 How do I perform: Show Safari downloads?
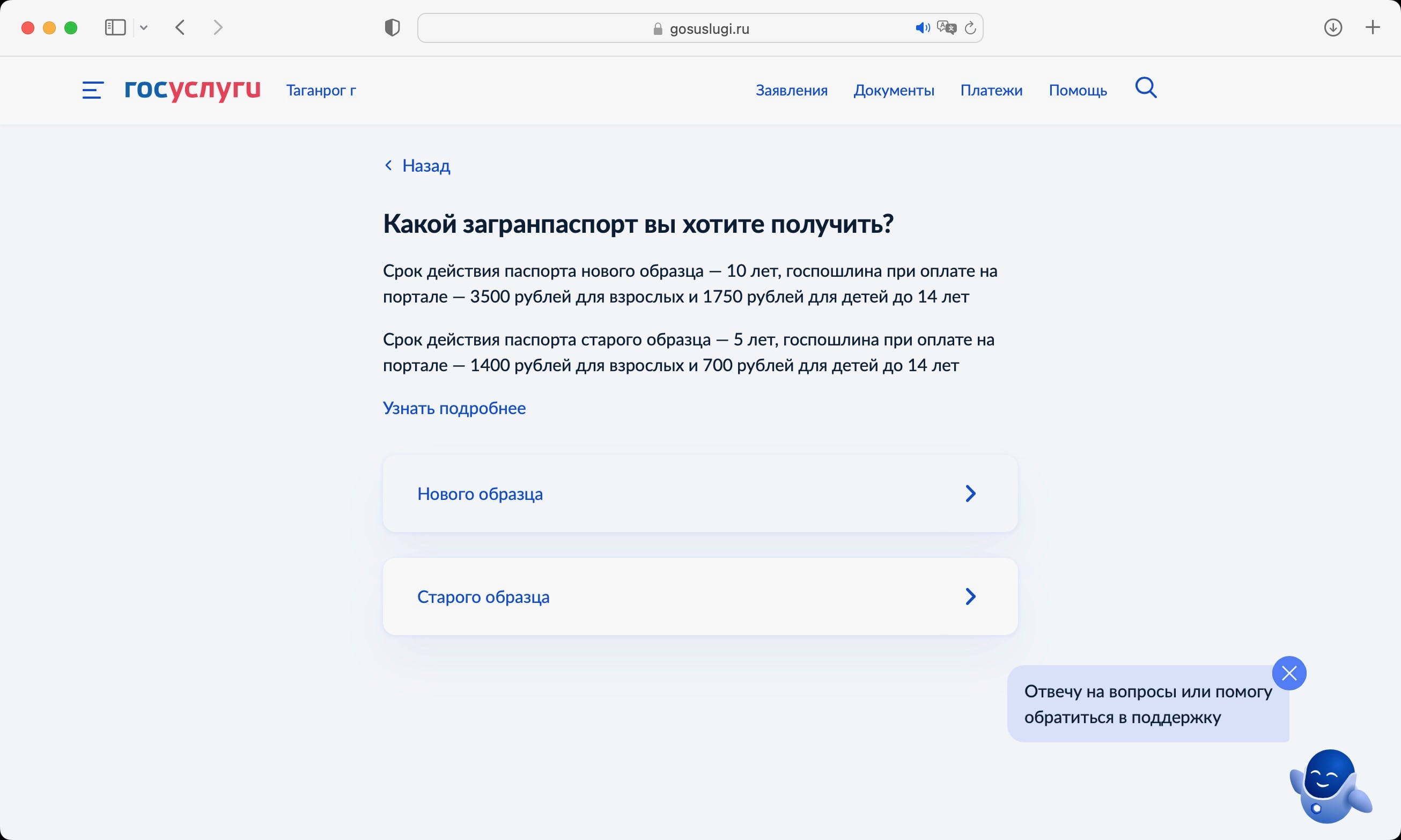(x=1333, y=27)
